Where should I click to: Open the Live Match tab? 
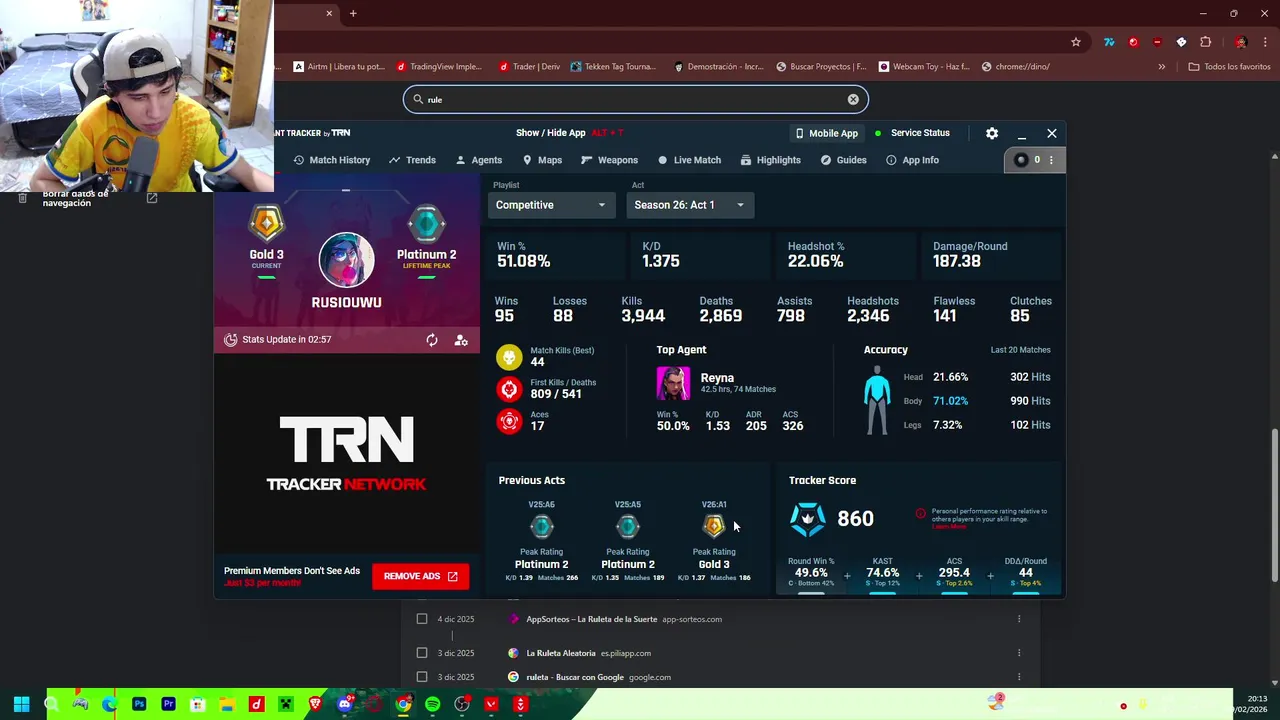(x=689, y=160)
